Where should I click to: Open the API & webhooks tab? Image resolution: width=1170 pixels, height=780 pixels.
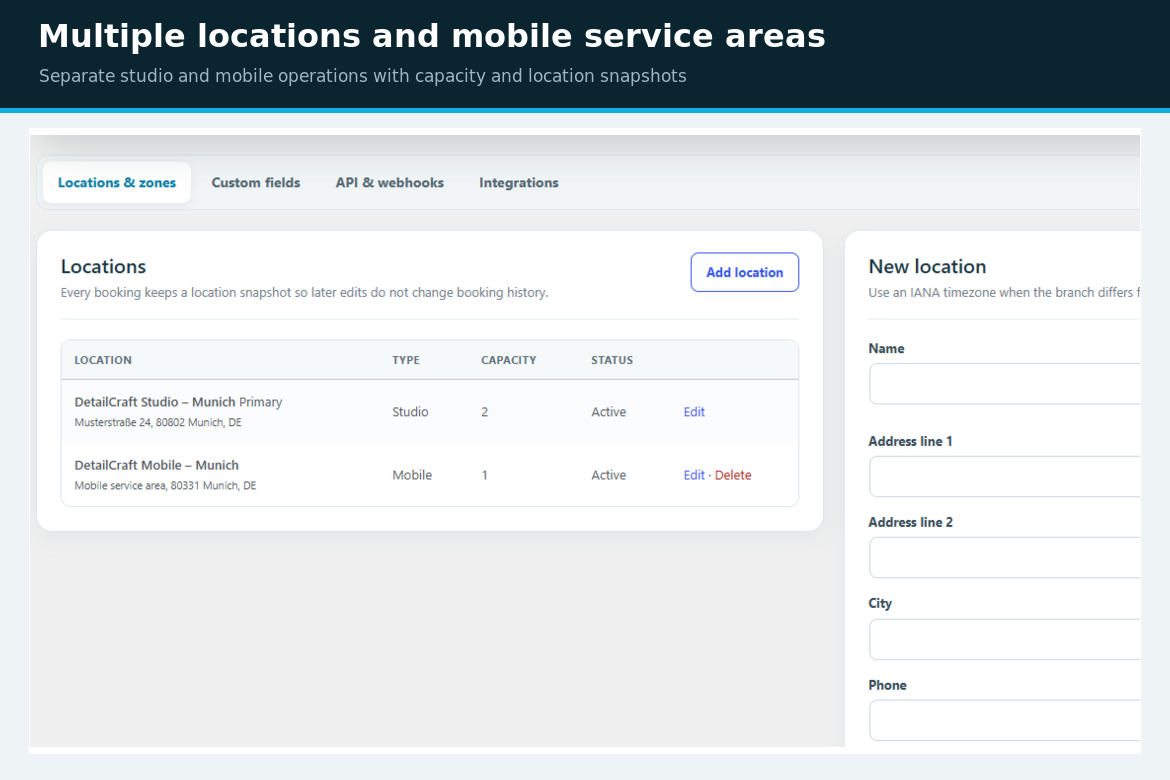point(390,183)
